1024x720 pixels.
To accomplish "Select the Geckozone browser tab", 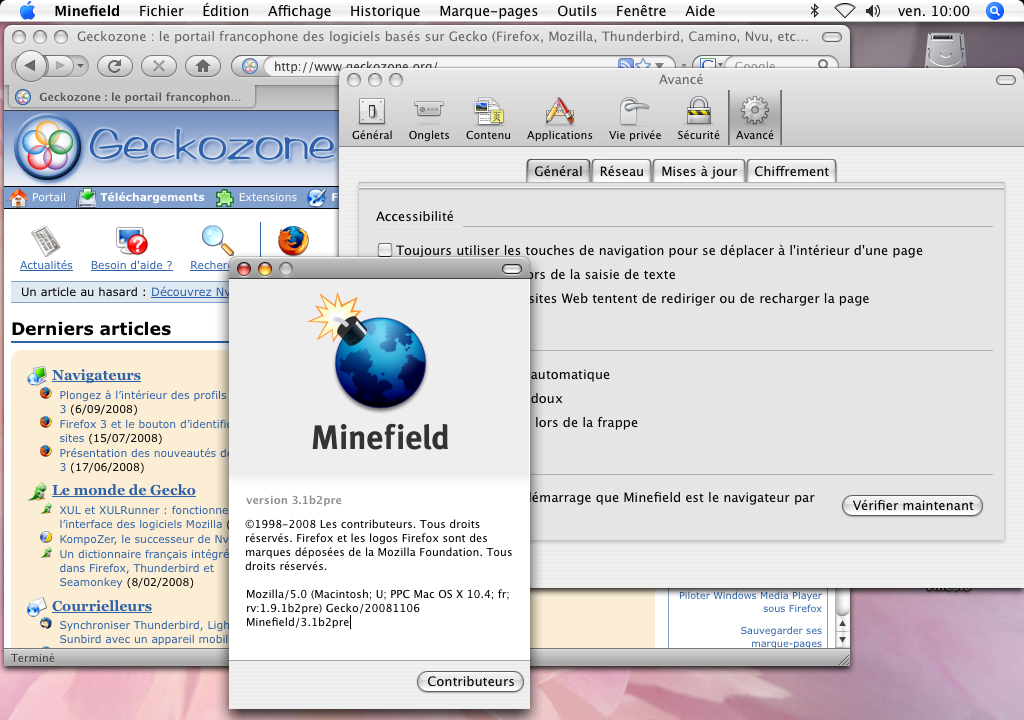I will pos(132,97).
